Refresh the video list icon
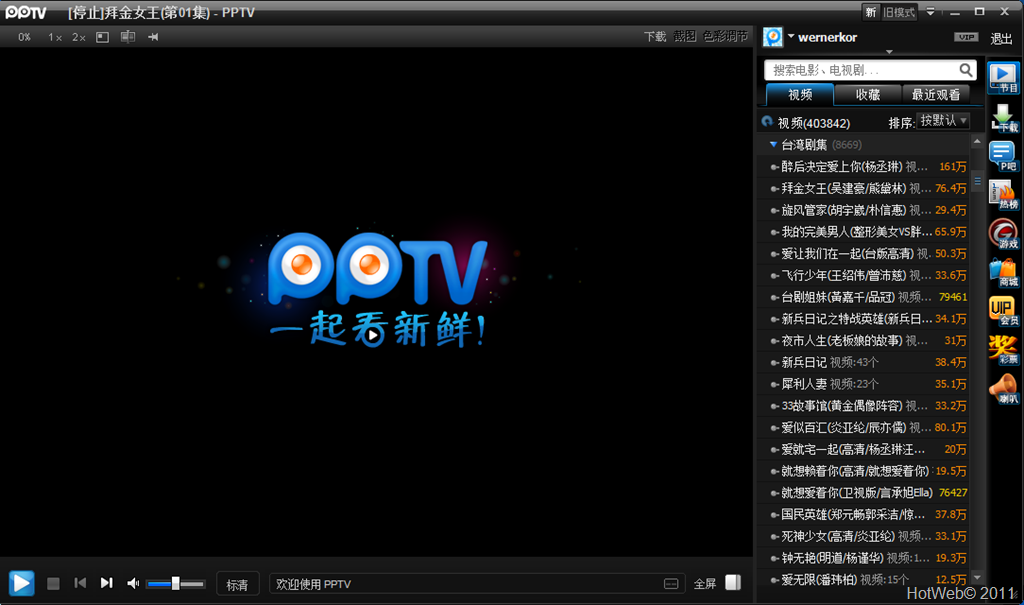This screenshot has width=1024, height=605. [x=767, y=122]
